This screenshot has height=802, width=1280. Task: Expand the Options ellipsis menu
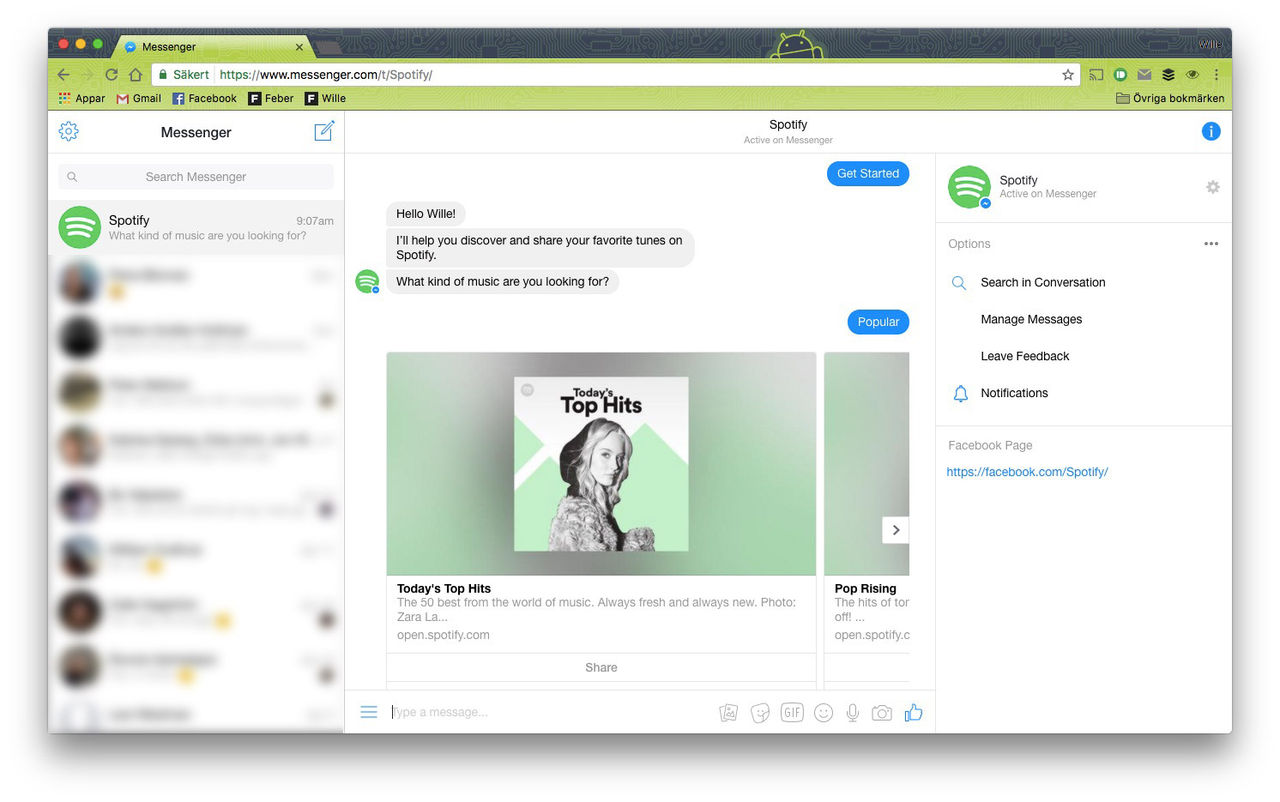tap(1211, 244)
